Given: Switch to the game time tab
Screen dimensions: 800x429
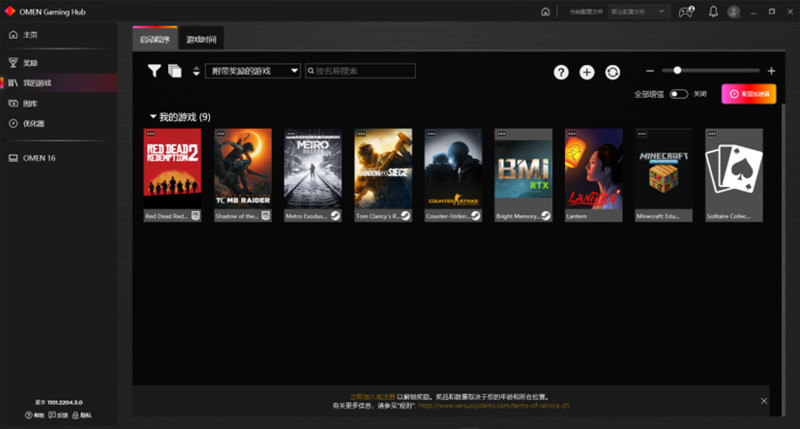Looking at the screenshot, I should click(x=201, y=39).
